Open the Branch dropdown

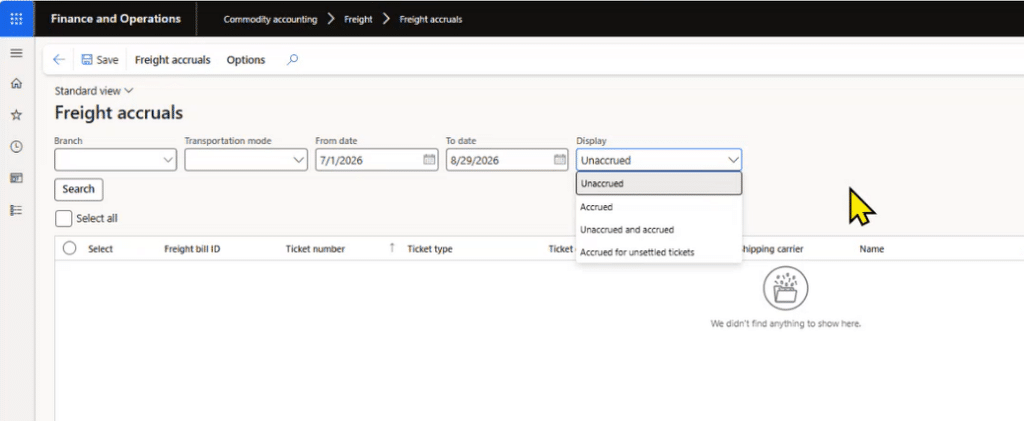coord(116,160)
